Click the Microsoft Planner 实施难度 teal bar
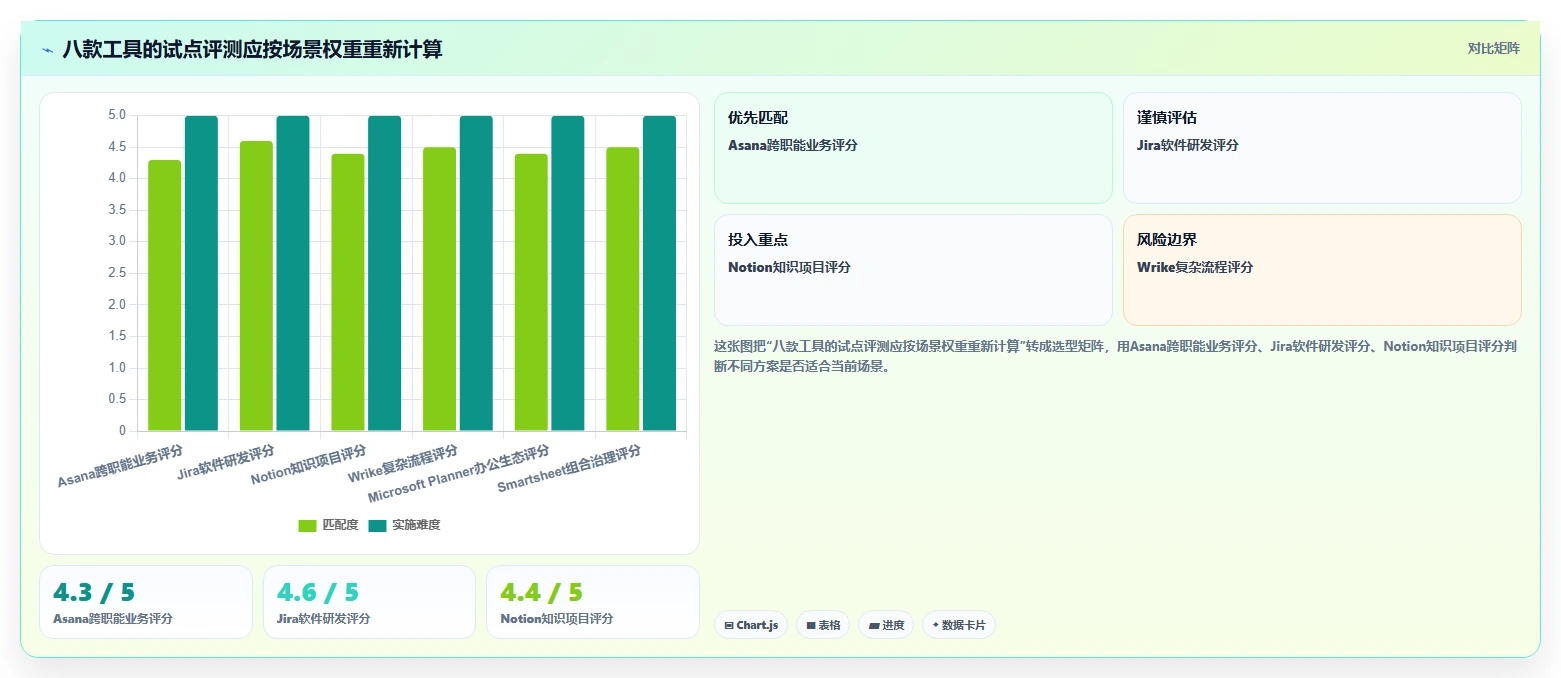This screenshot has width=1561, height=678. pos(568,273)
